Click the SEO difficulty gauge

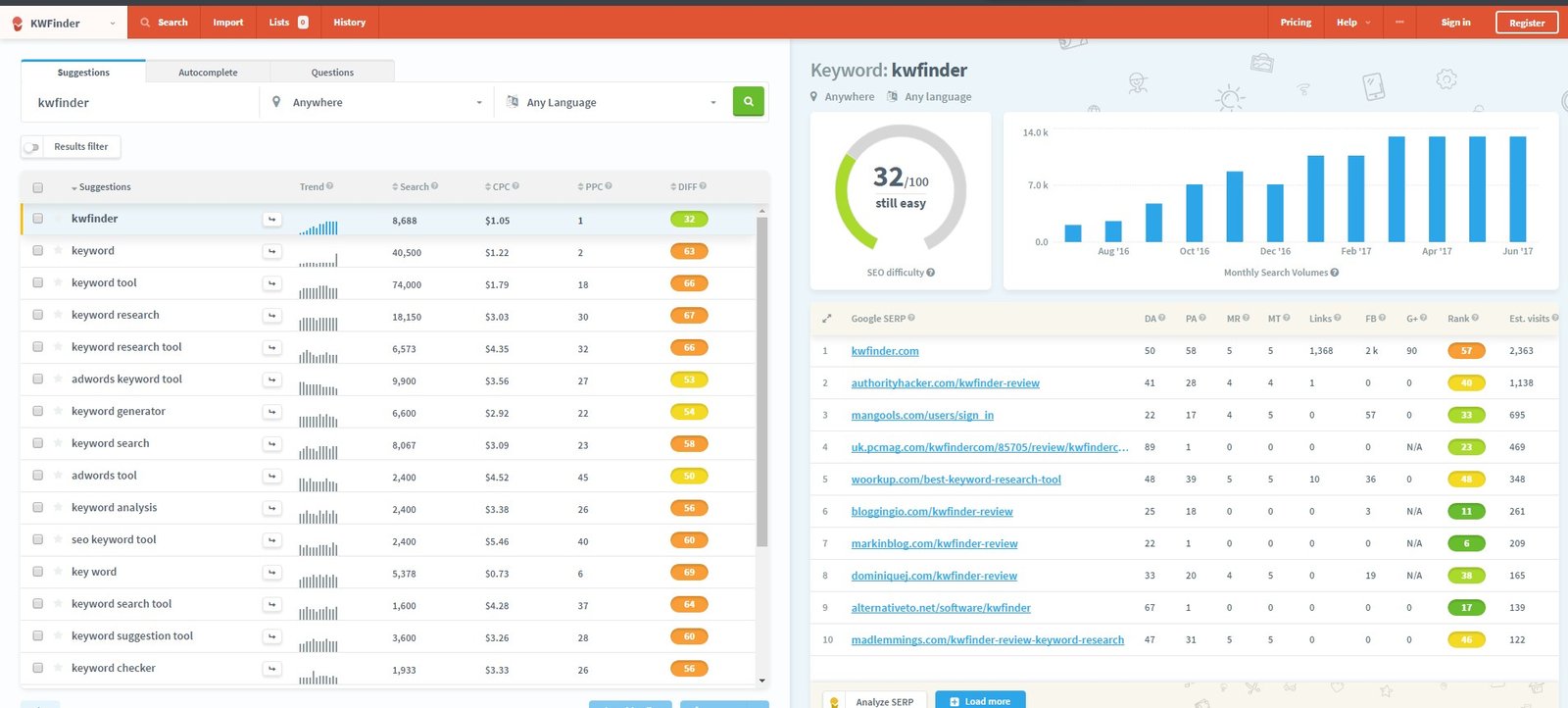point(901,188)
